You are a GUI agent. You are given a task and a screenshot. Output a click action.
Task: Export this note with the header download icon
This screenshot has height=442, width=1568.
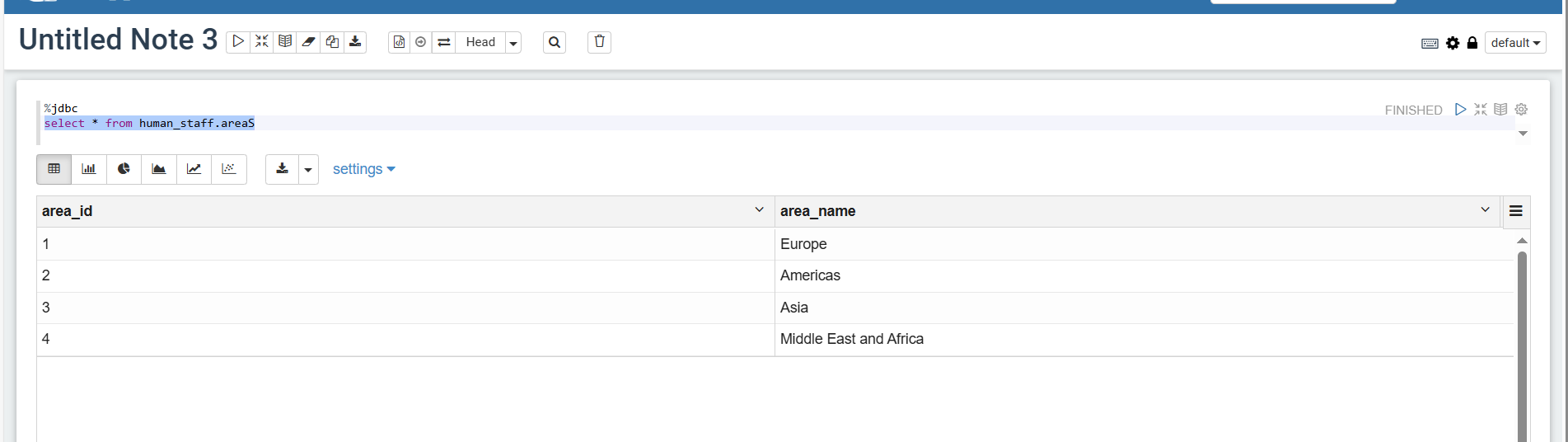[356, 42]
